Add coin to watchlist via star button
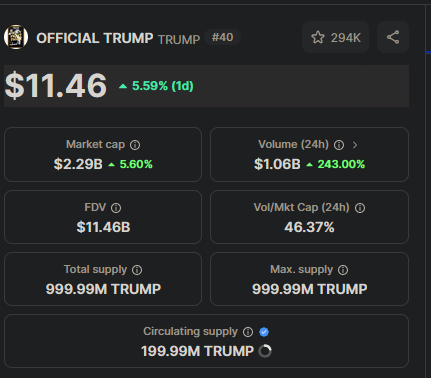The image size is (431, 378). [x=335, y=37]
